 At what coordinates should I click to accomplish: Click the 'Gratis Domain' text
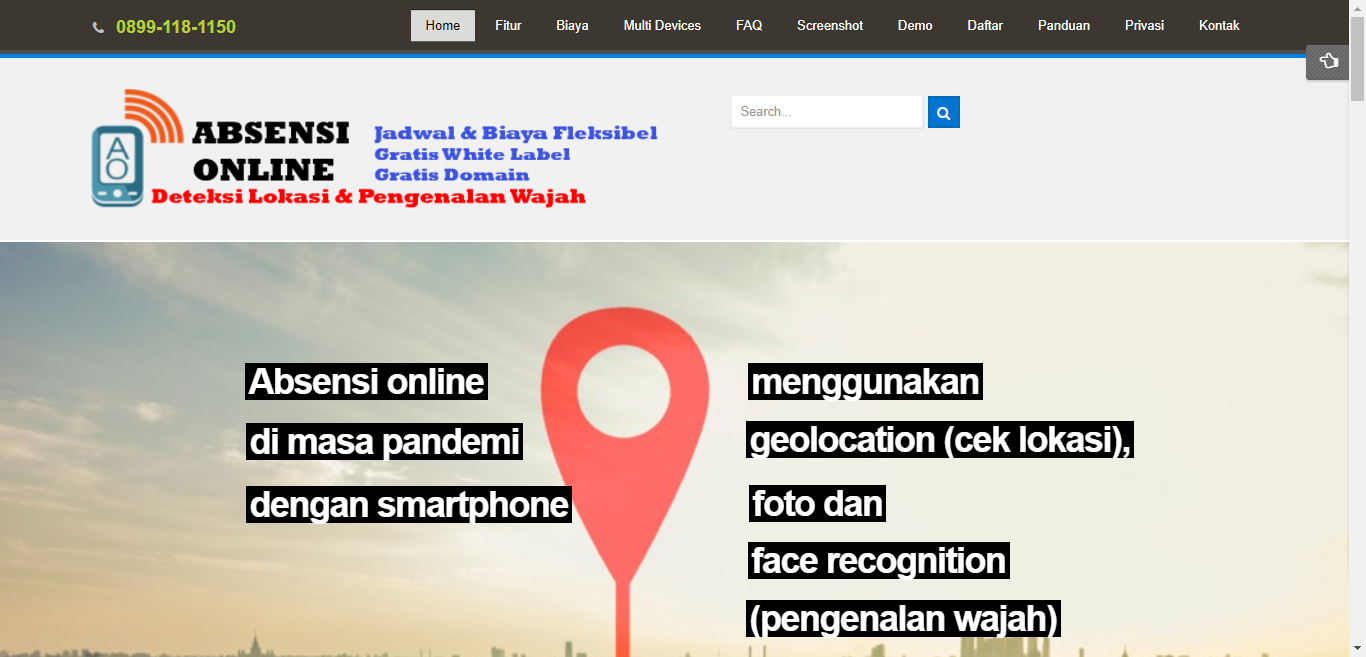451,175
